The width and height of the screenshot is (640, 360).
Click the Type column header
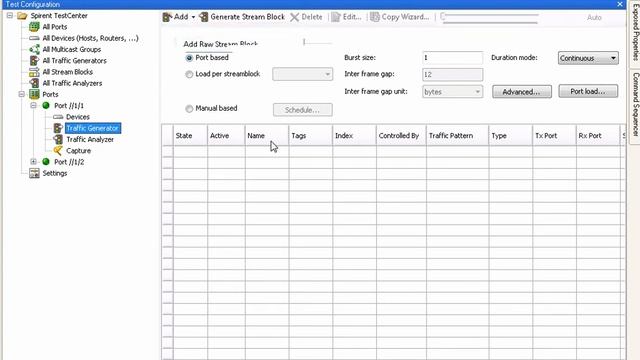click(511, 136)
